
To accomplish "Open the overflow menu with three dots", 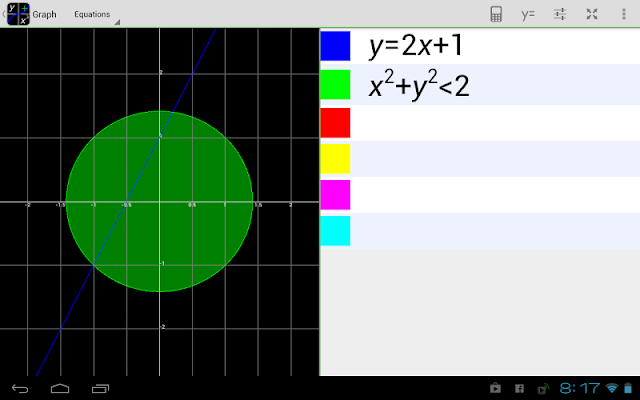I will [624, 14].
